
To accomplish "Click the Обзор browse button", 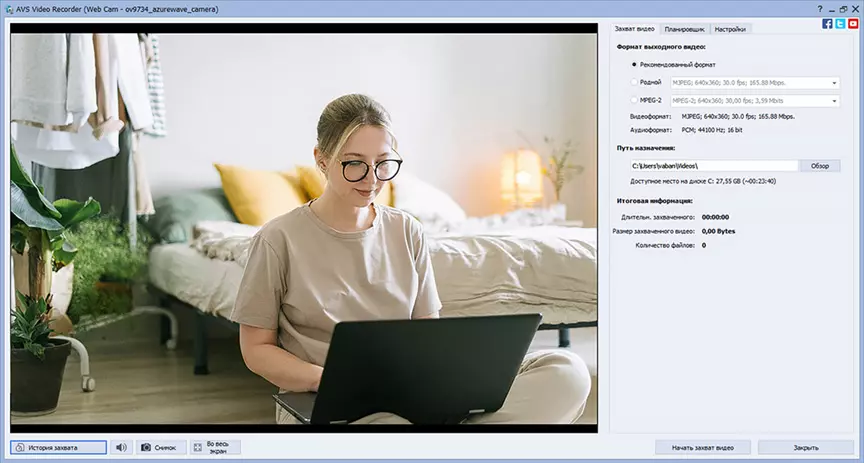I will 820,166.
